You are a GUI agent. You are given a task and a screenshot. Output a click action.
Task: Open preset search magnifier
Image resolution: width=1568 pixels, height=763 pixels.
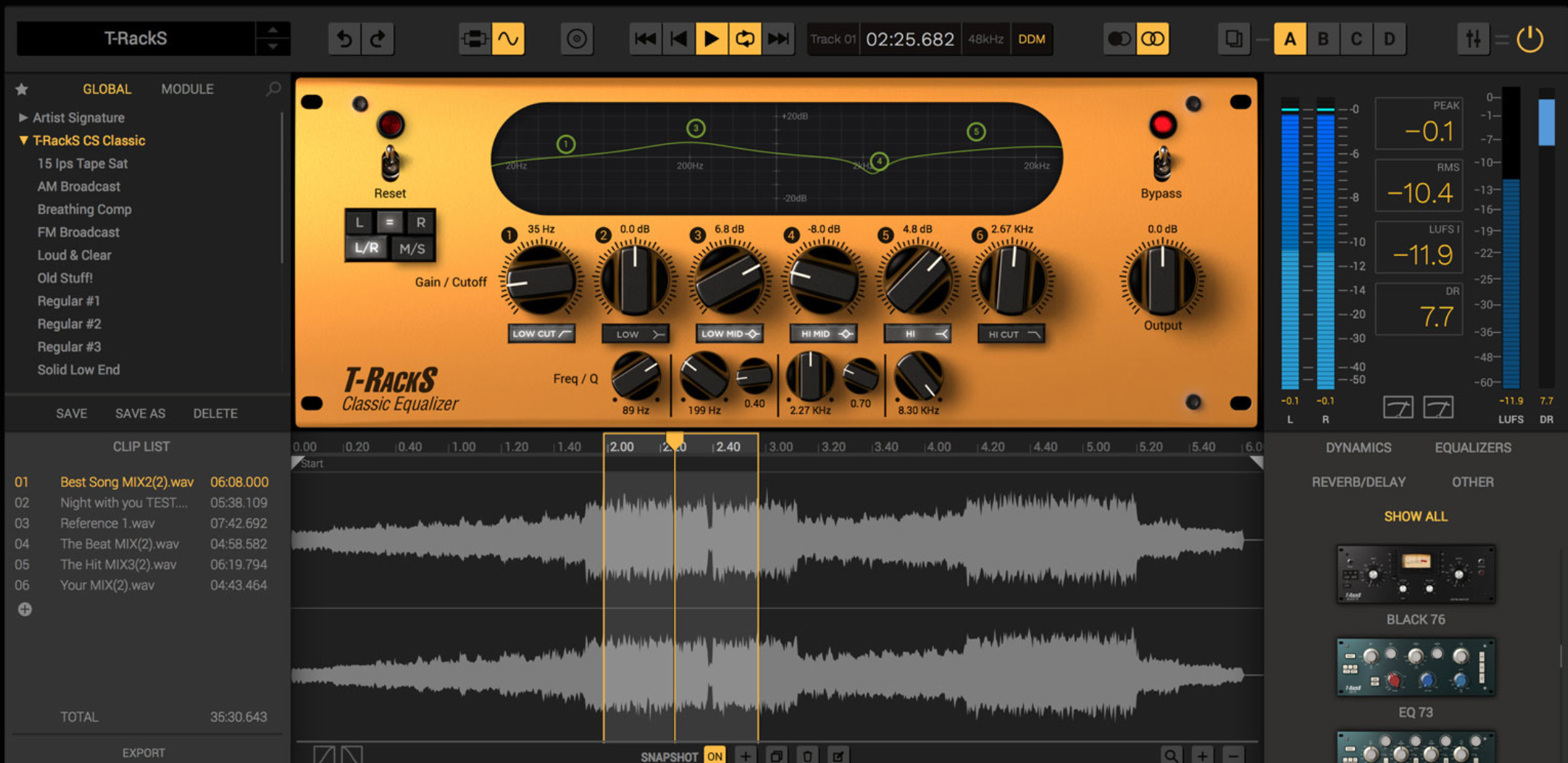click(x=274, y=89)
